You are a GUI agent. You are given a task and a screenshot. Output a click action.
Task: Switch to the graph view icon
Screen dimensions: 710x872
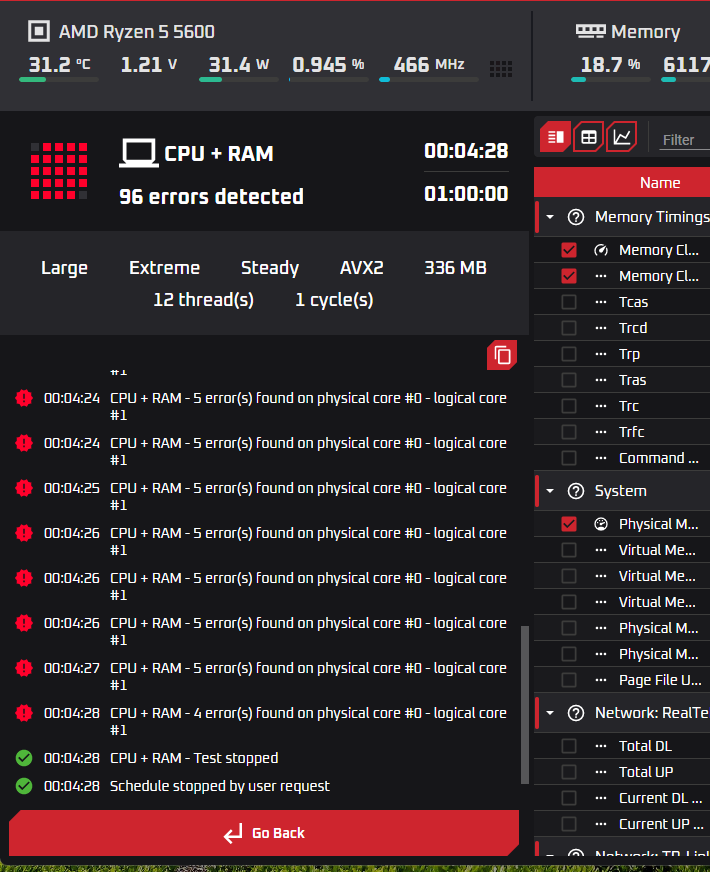coord(621,137)
